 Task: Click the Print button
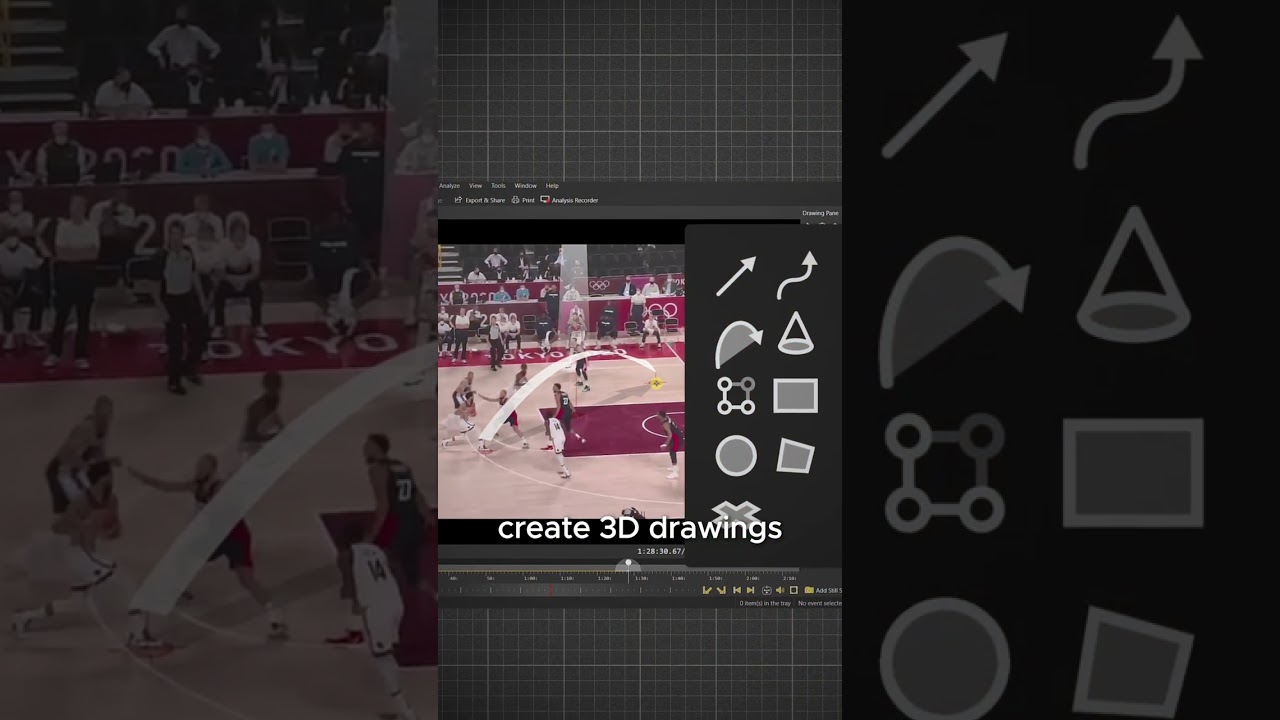[x=523, y=200]
